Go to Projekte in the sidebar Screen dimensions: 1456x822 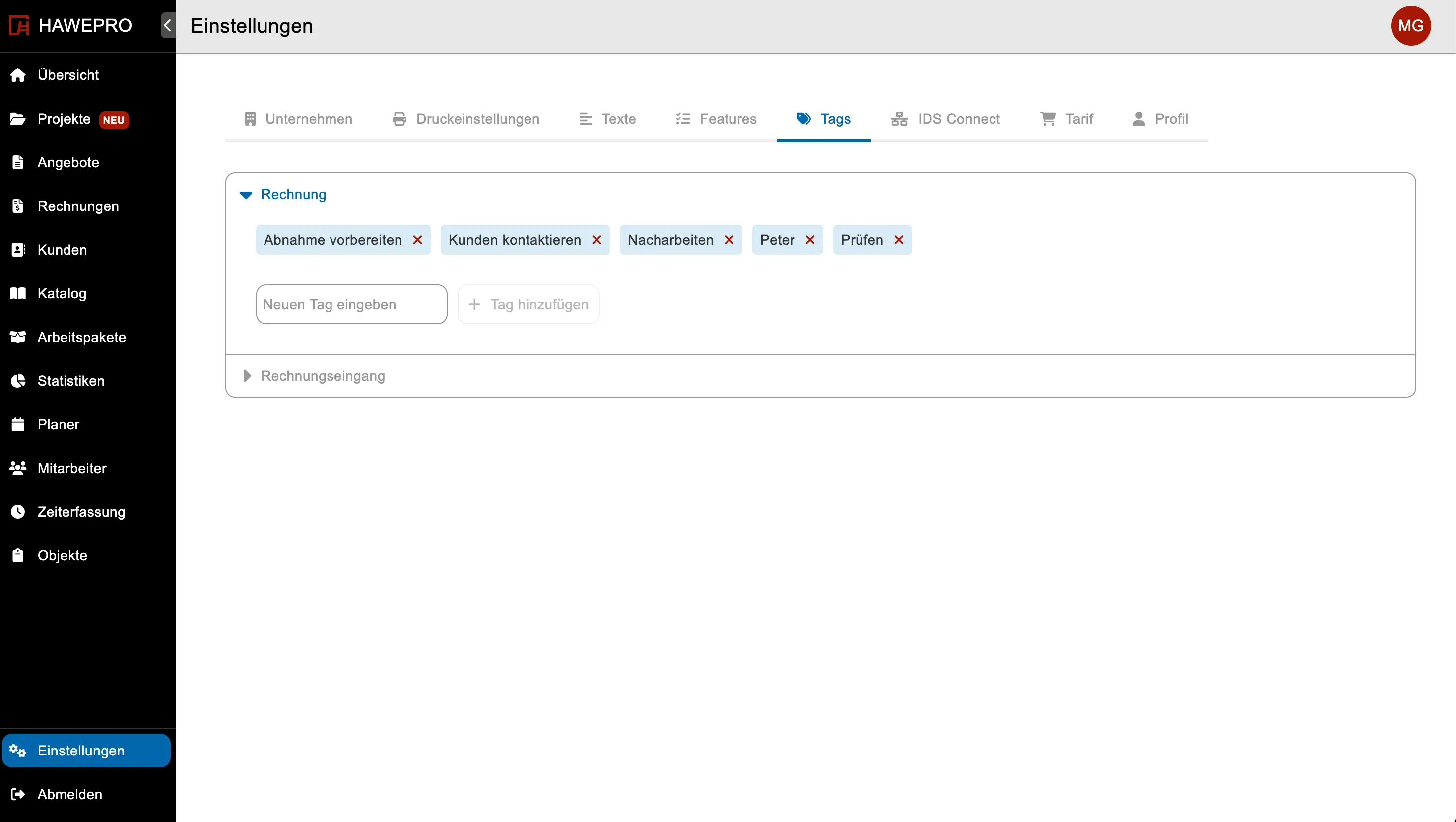click(64, 119)
